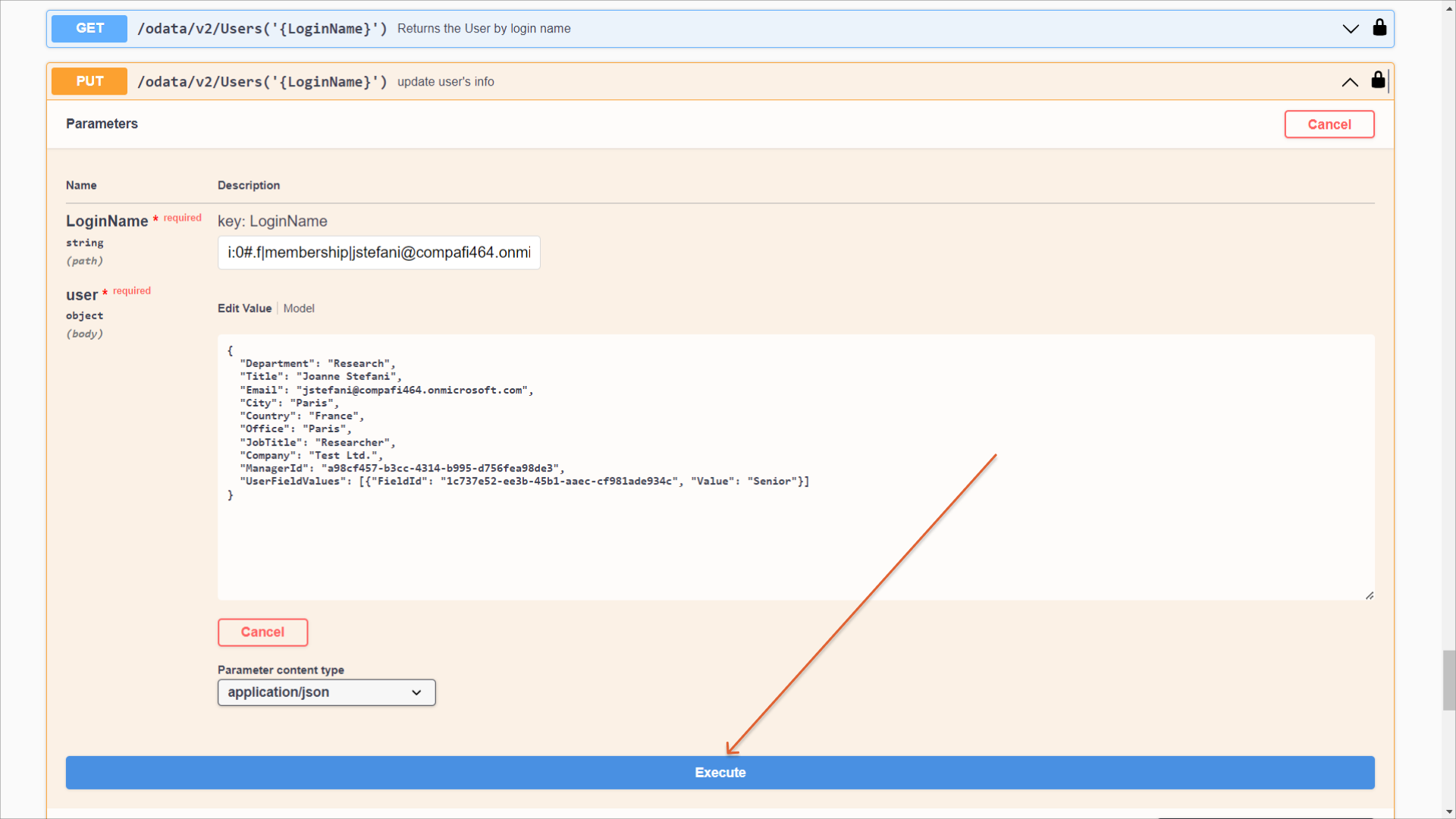Click the vertical scrollbar thumb

point(1448,679)
